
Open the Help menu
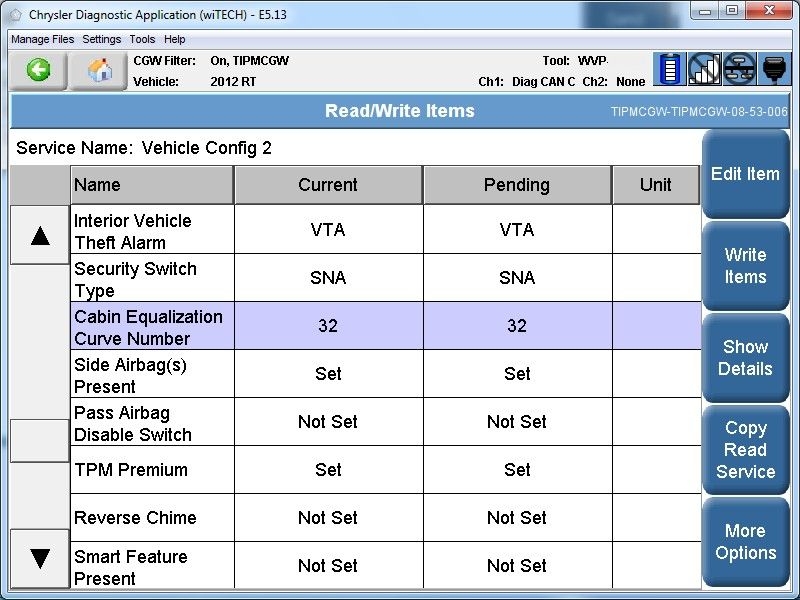[175, 39]
